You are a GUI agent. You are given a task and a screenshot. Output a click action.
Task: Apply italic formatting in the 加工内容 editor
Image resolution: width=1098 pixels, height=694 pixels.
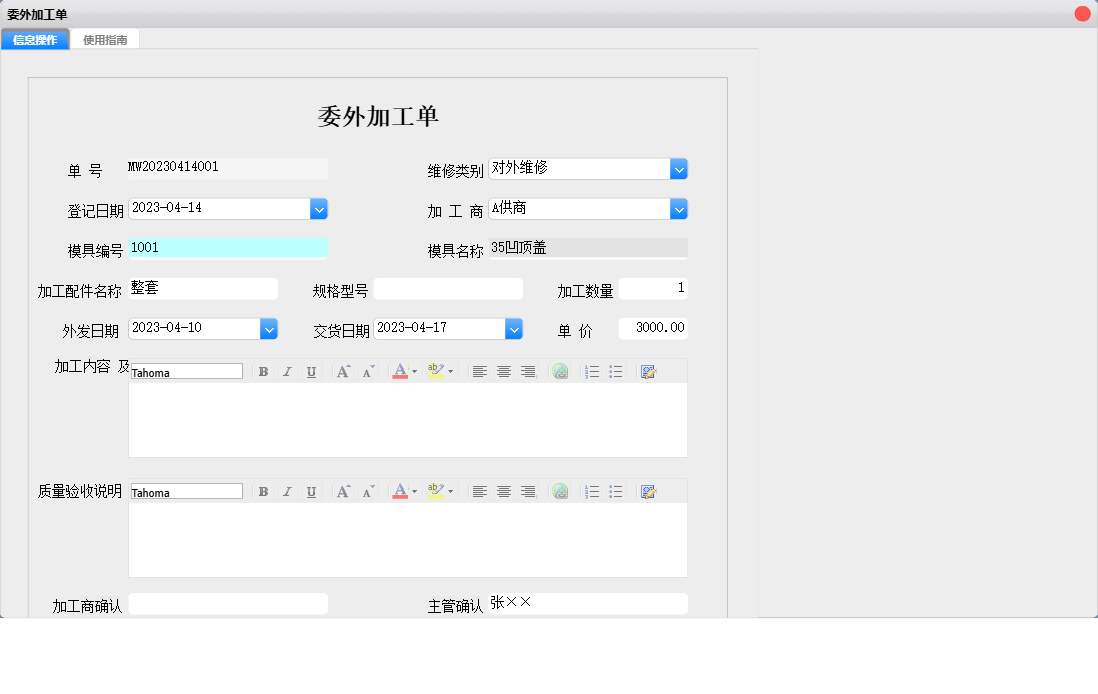coord(287,371)
